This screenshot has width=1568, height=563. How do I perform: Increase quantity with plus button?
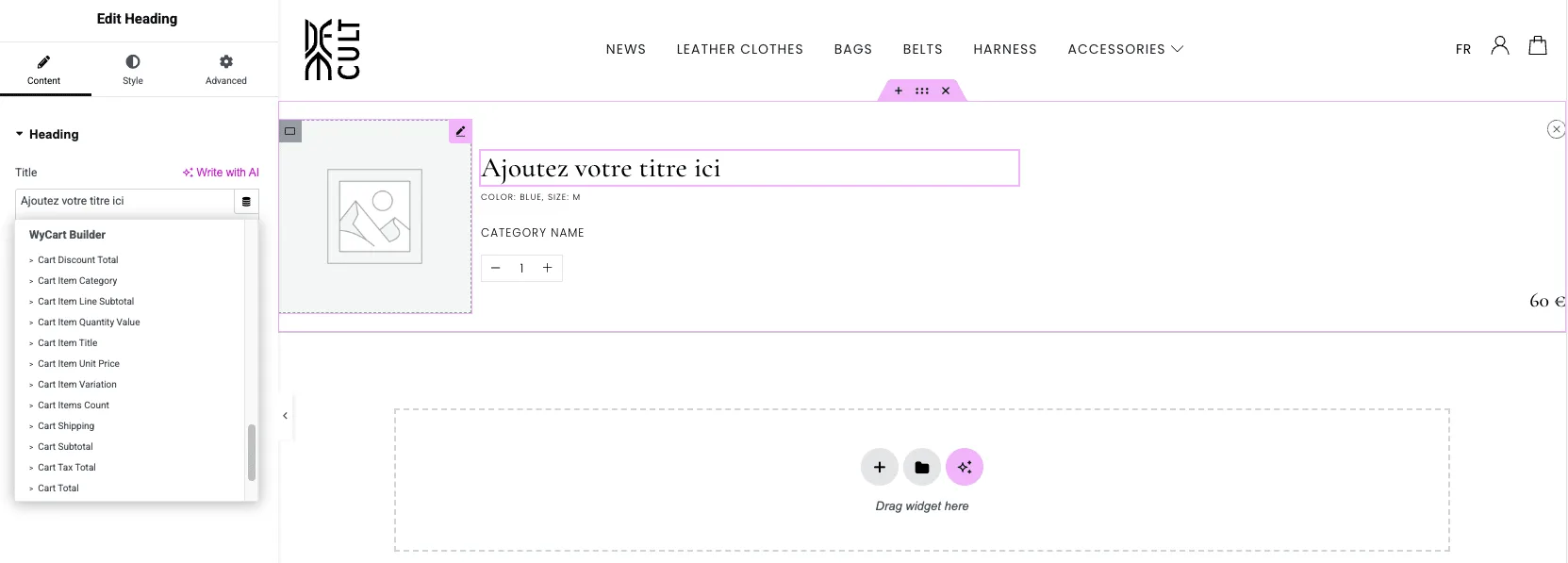547,269
